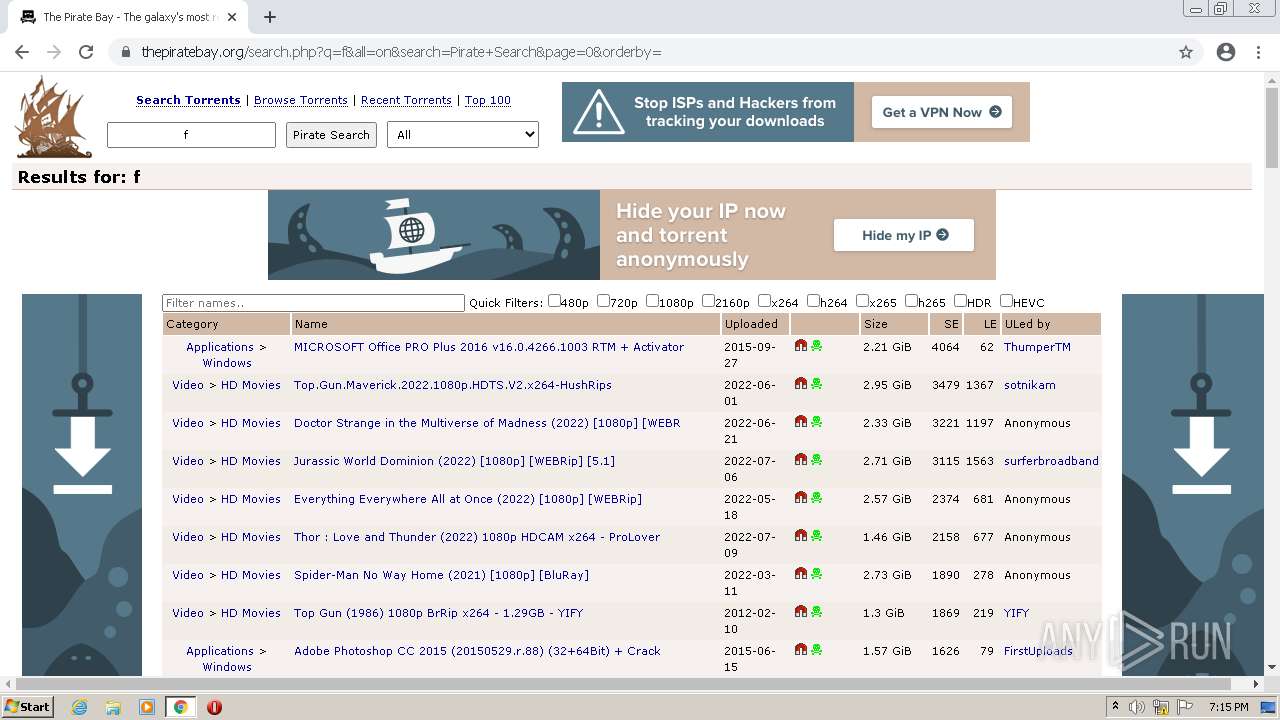Open uploader ThumperTM profile
Screen dimensions: 1280x720
1037,347
